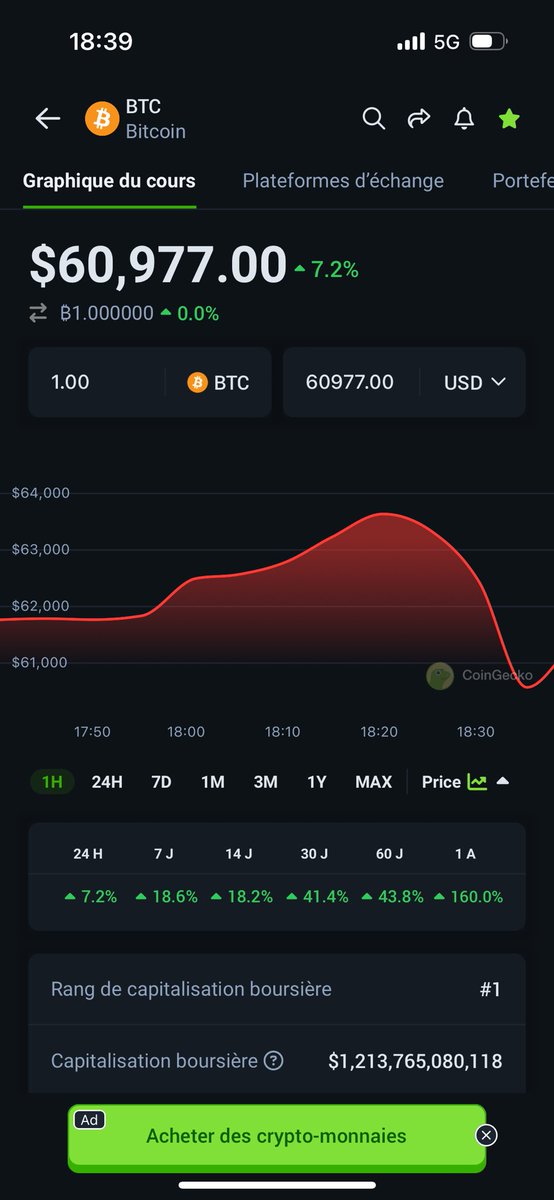Image resolution: width=554 pixels, height=1200 pixels.
Task: Set a price alert with bell icon
Action: pyautogui.click(x=464, y=119)
